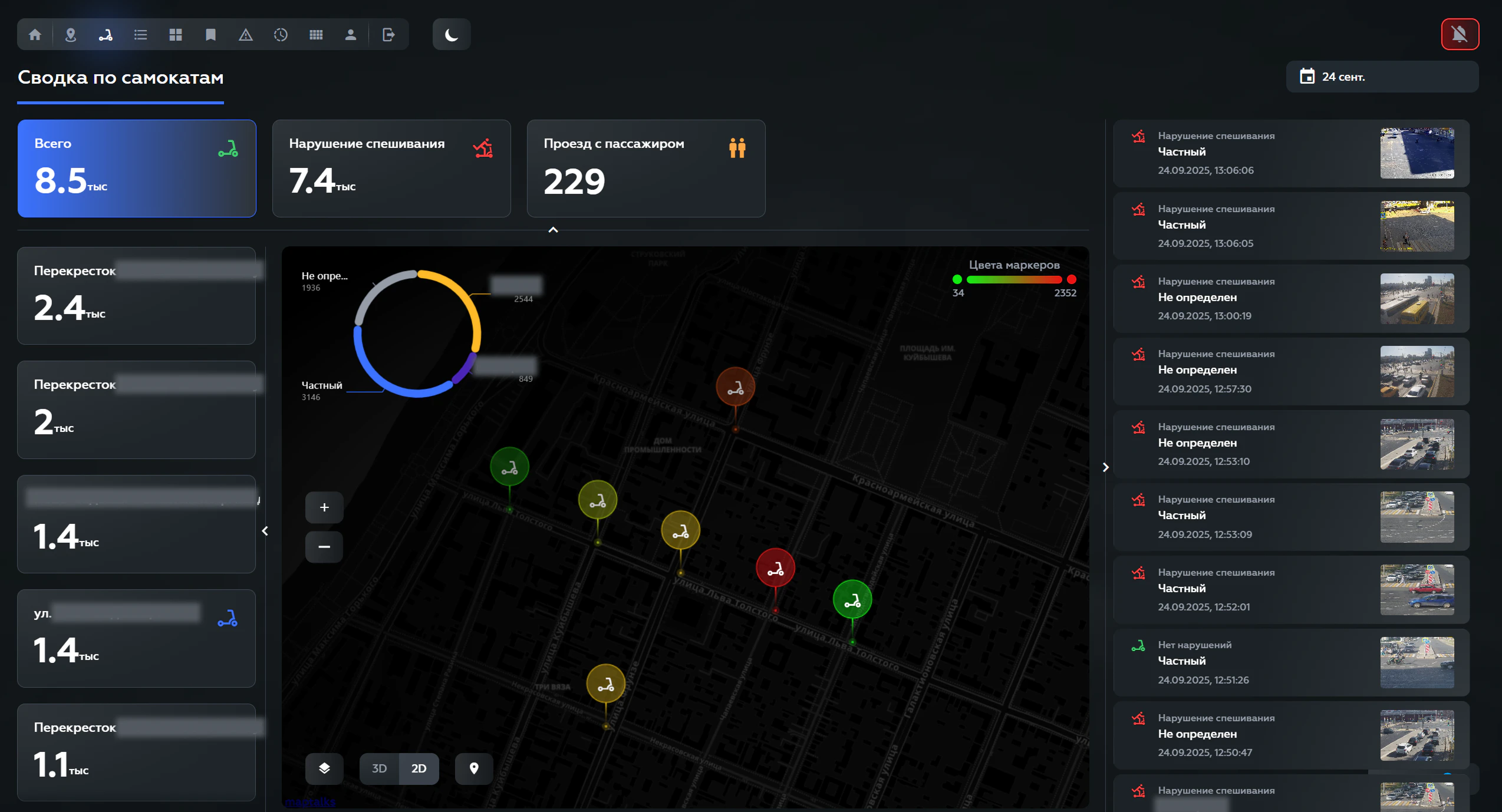Collapse left locations panel with chevron
Screen dimensions: 1502x812
pyautogui.click(x=265, y=531)
